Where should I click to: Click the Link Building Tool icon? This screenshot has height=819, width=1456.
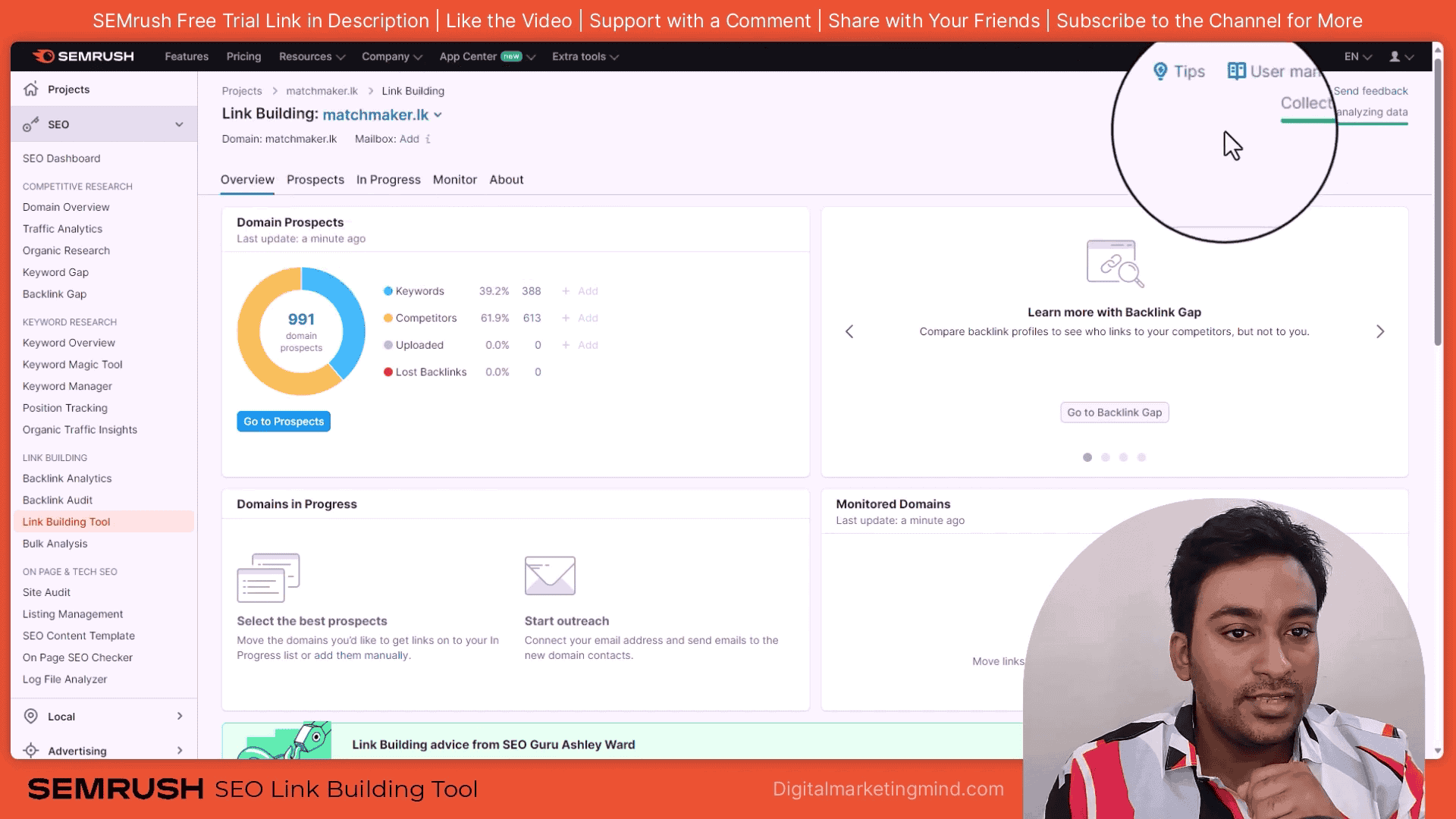point(67,522)
